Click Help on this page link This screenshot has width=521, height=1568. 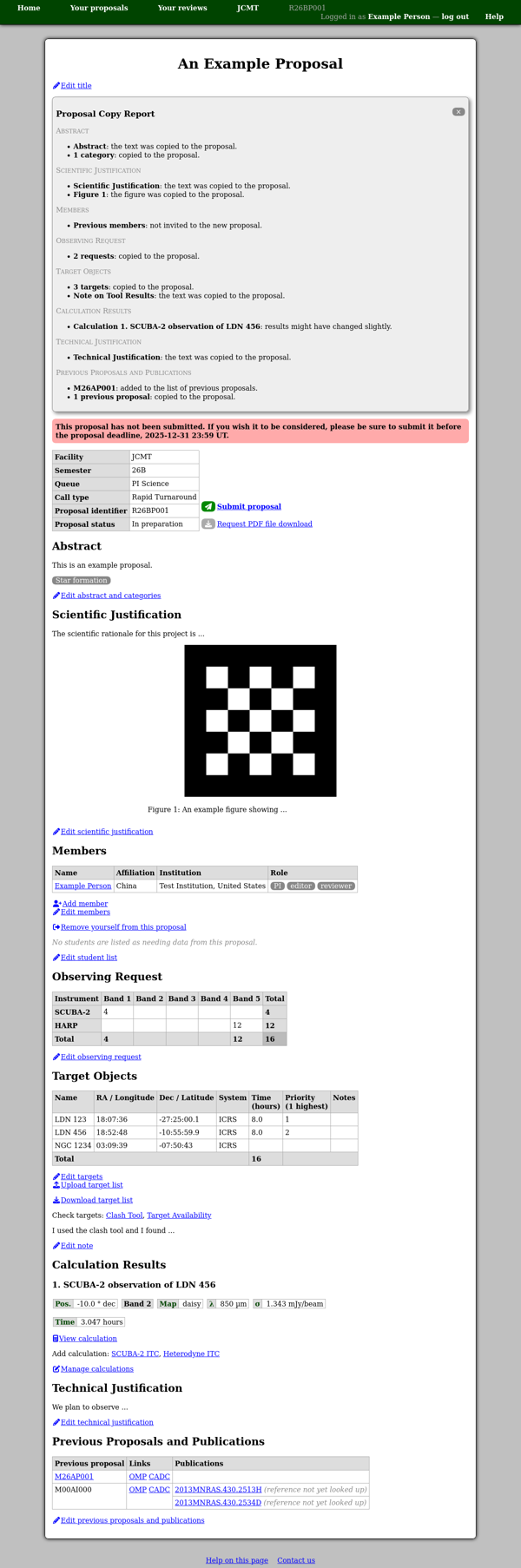237,1560
